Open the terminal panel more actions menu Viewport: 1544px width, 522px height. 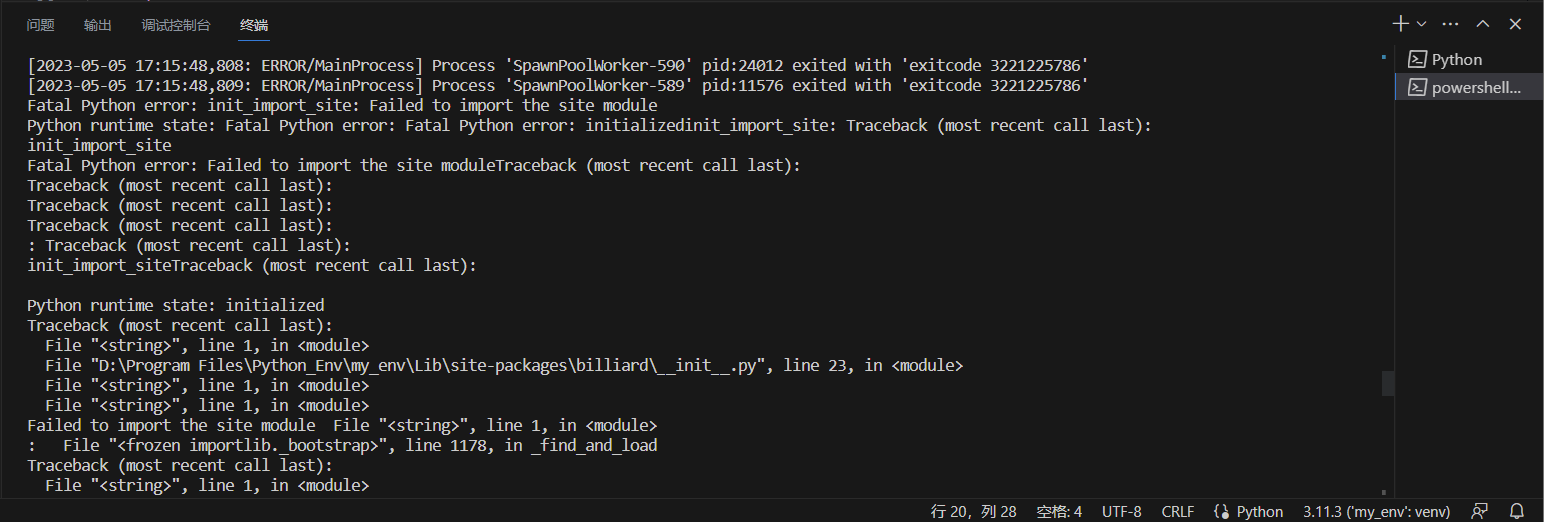1450,24
